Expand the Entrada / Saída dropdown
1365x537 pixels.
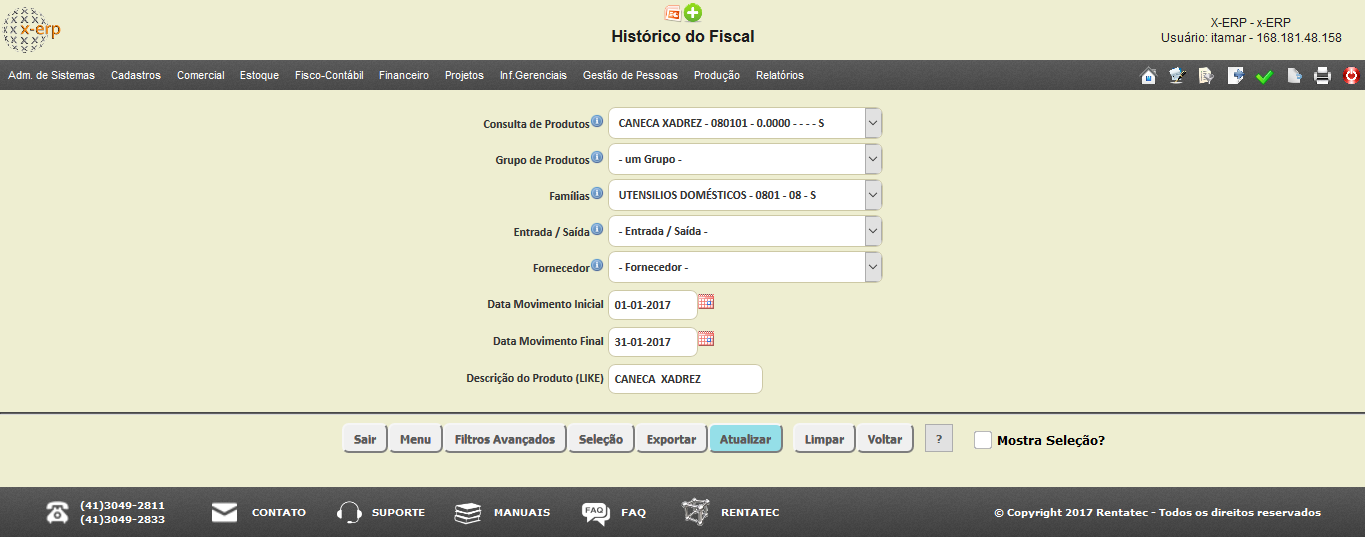(x=873, y=231)
